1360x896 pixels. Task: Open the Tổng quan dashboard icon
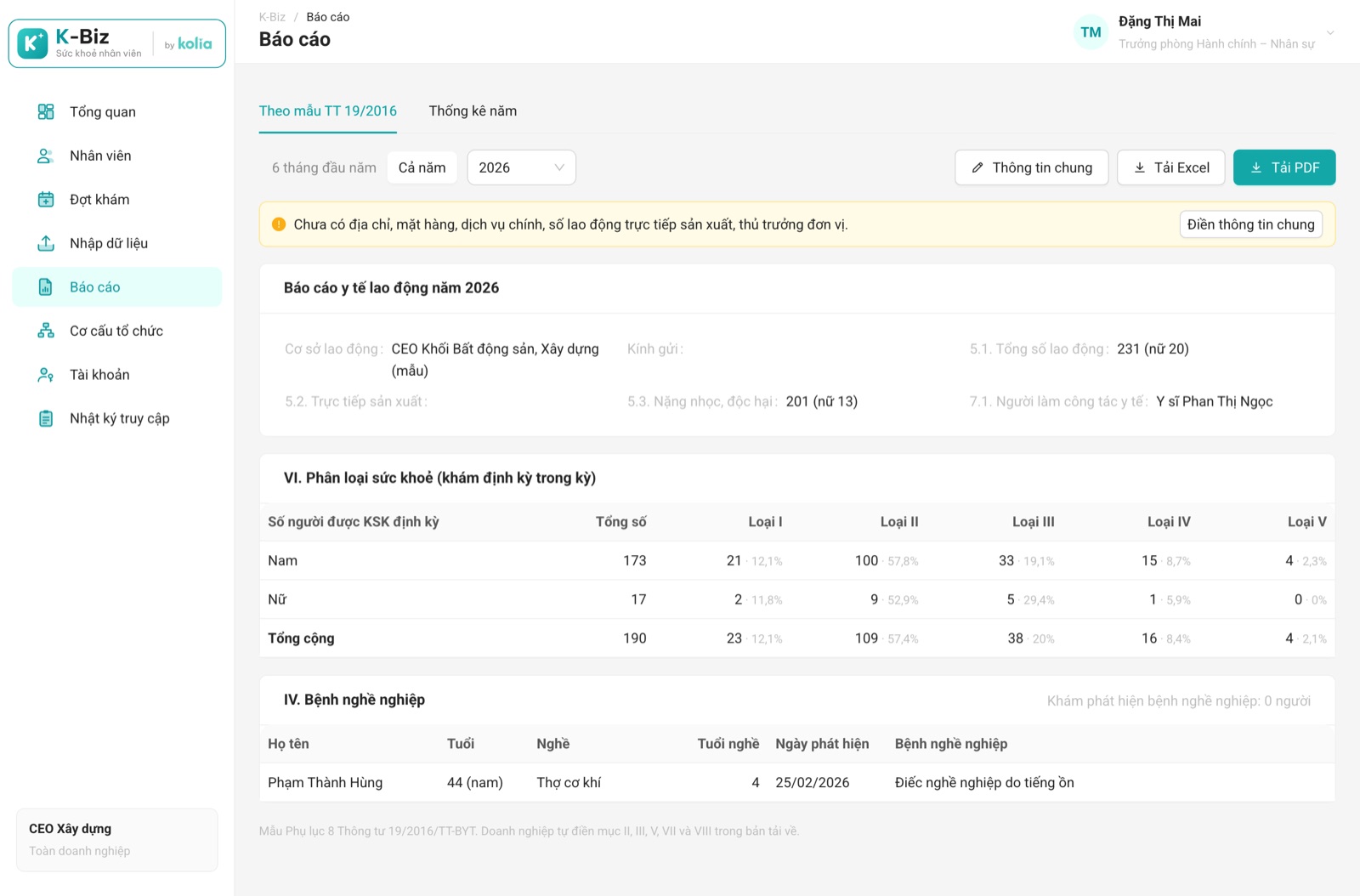46,111
